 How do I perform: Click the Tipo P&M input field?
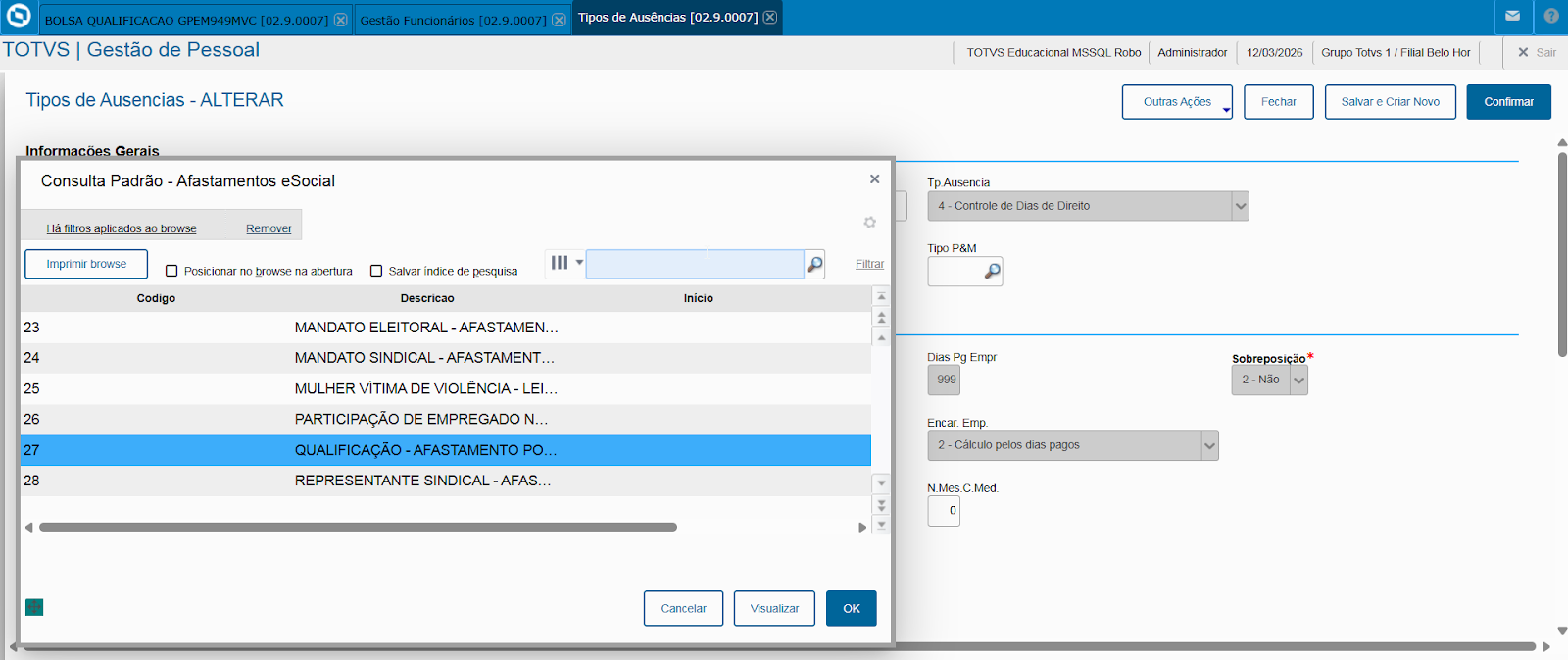click(x=955, y=271)
